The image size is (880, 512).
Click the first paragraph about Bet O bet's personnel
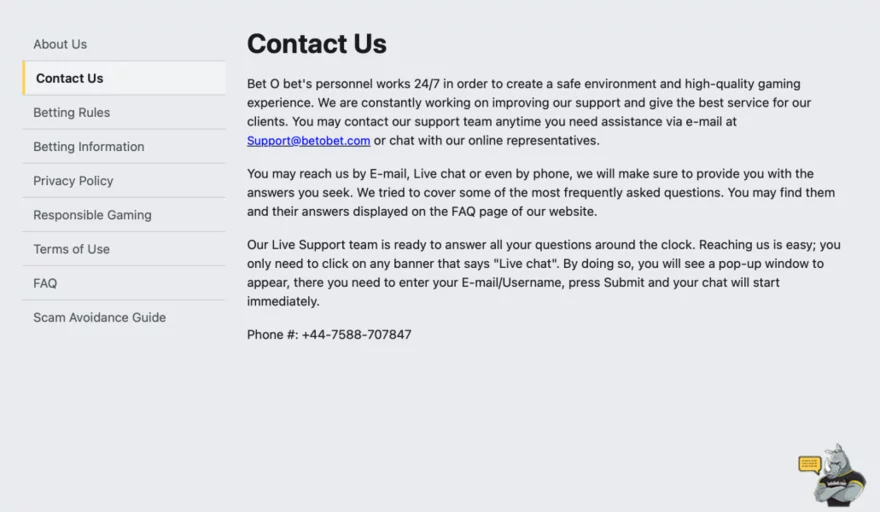coord(529,112)
